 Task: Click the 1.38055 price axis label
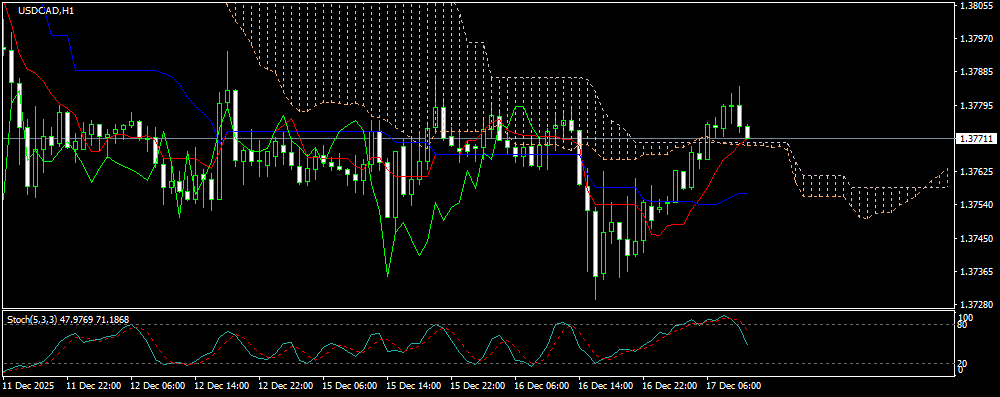[x=977, y=5]
